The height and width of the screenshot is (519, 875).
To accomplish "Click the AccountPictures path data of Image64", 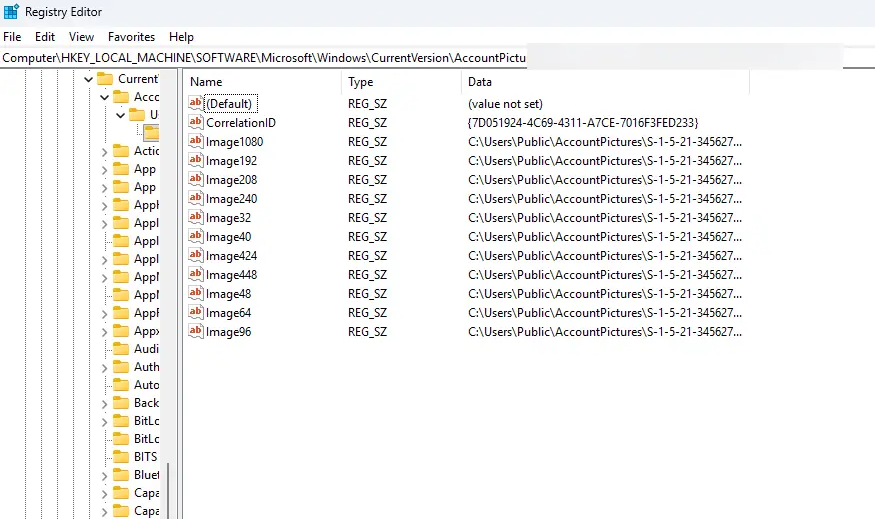I will [x=605, y=313].
